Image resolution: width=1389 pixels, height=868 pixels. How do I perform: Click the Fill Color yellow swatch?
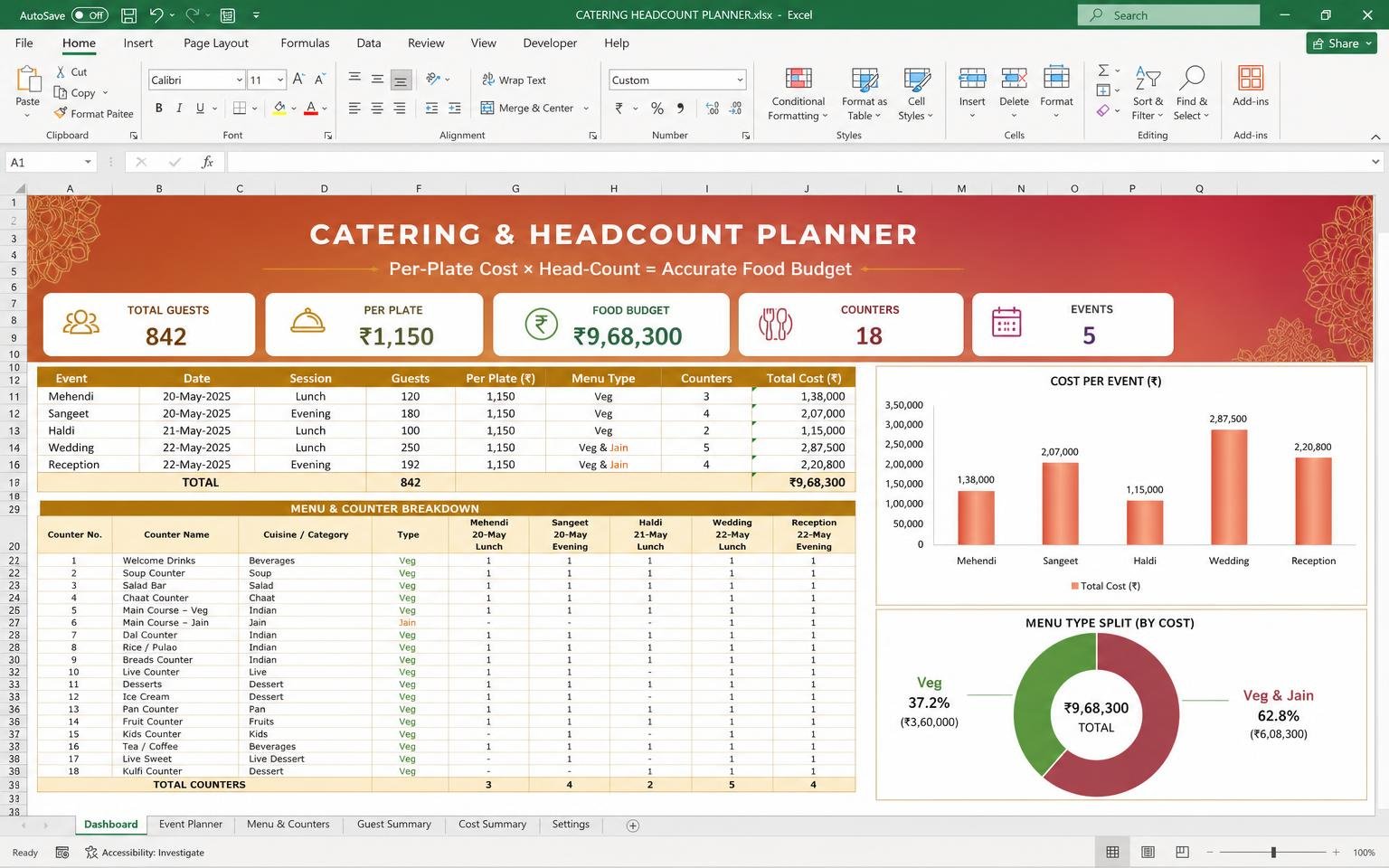[279, 108]
